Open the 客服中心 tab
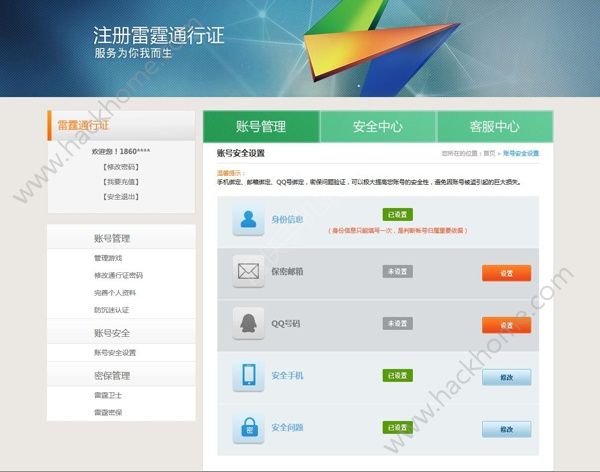 (495, 127)
